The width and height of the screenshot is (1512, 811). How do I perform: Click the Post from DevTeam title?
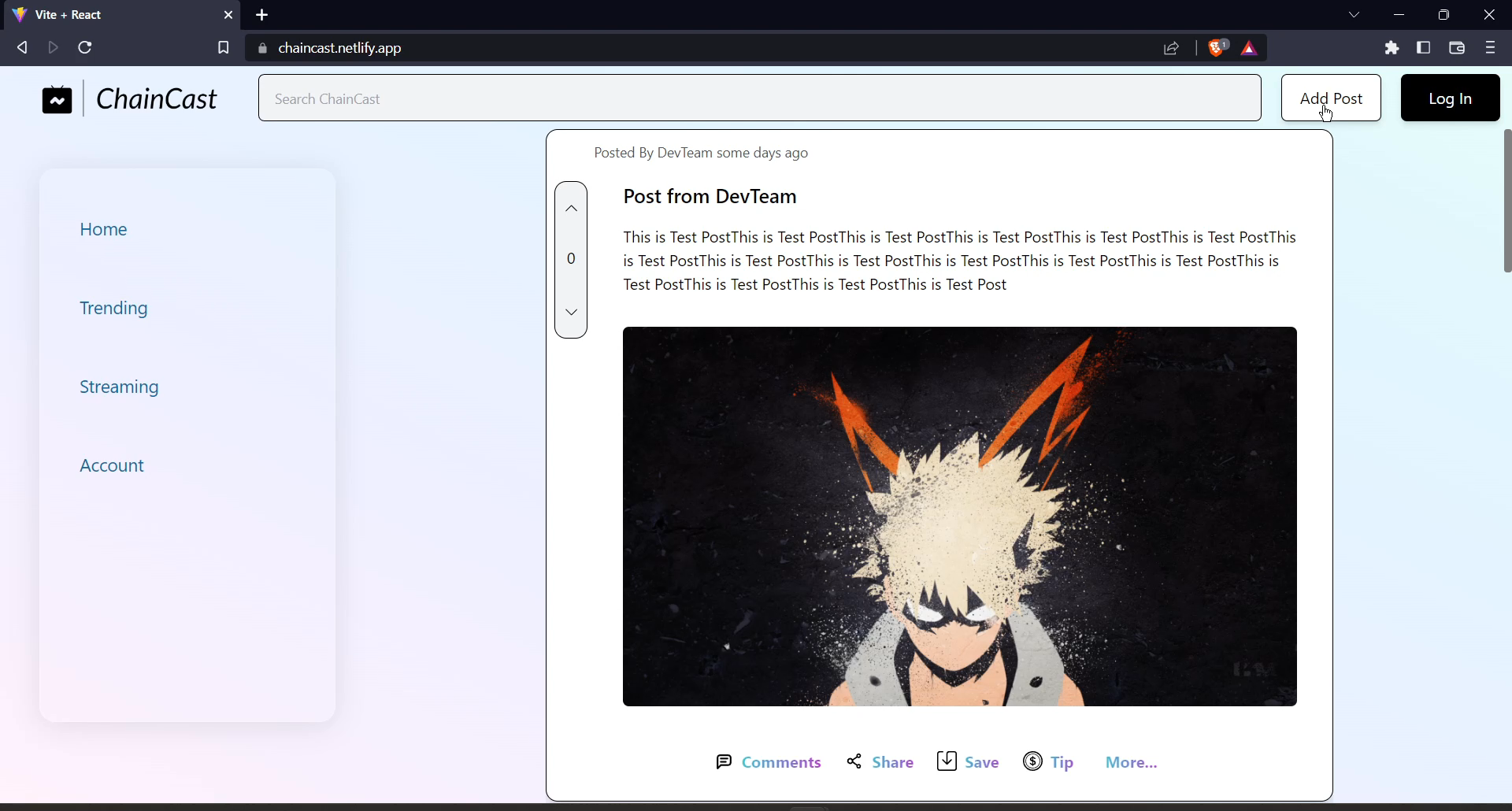[x=710, y=196]
